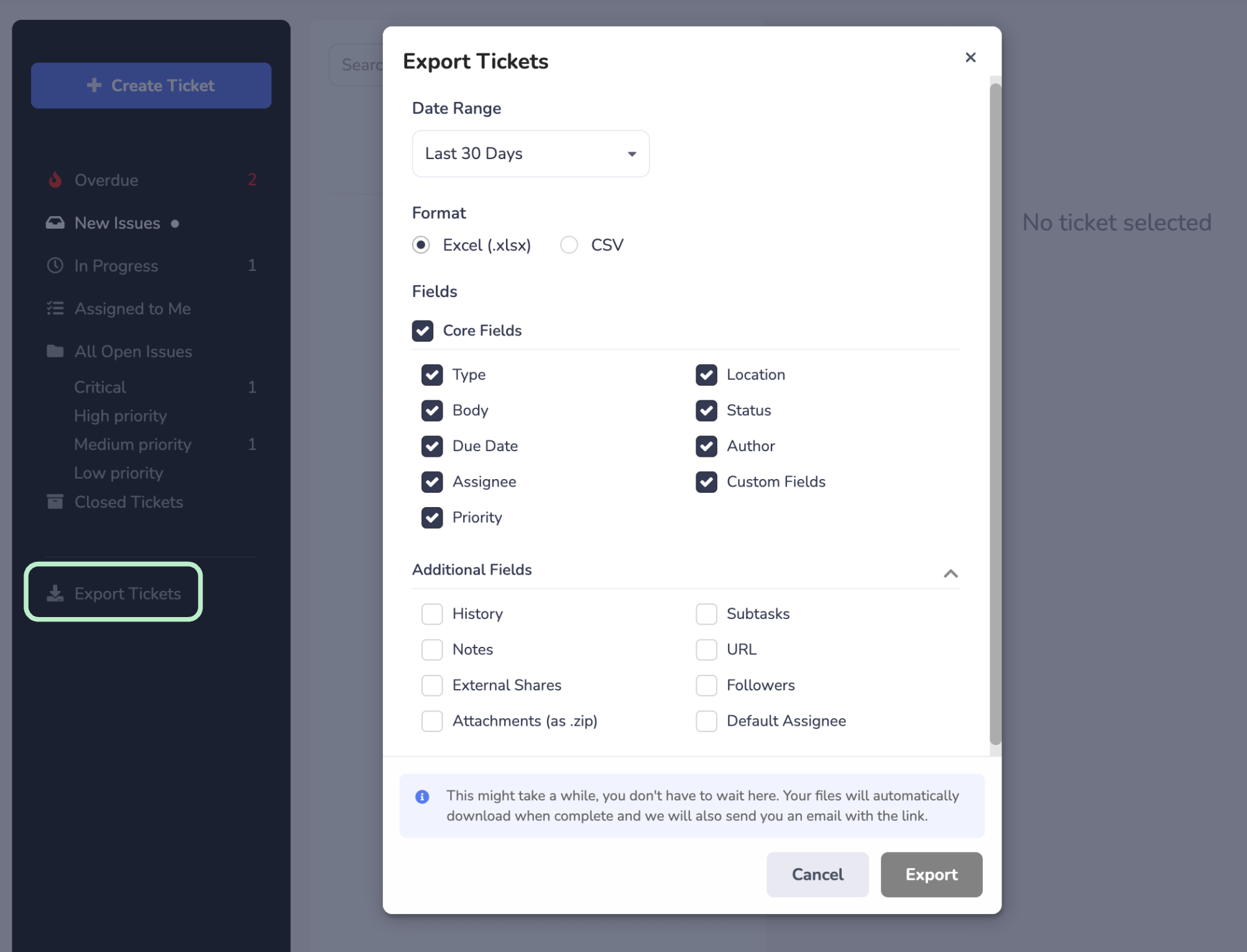Click the Closed Tickets archive icon
This screenshot has width=1247, height=952.
coord(55,502)
